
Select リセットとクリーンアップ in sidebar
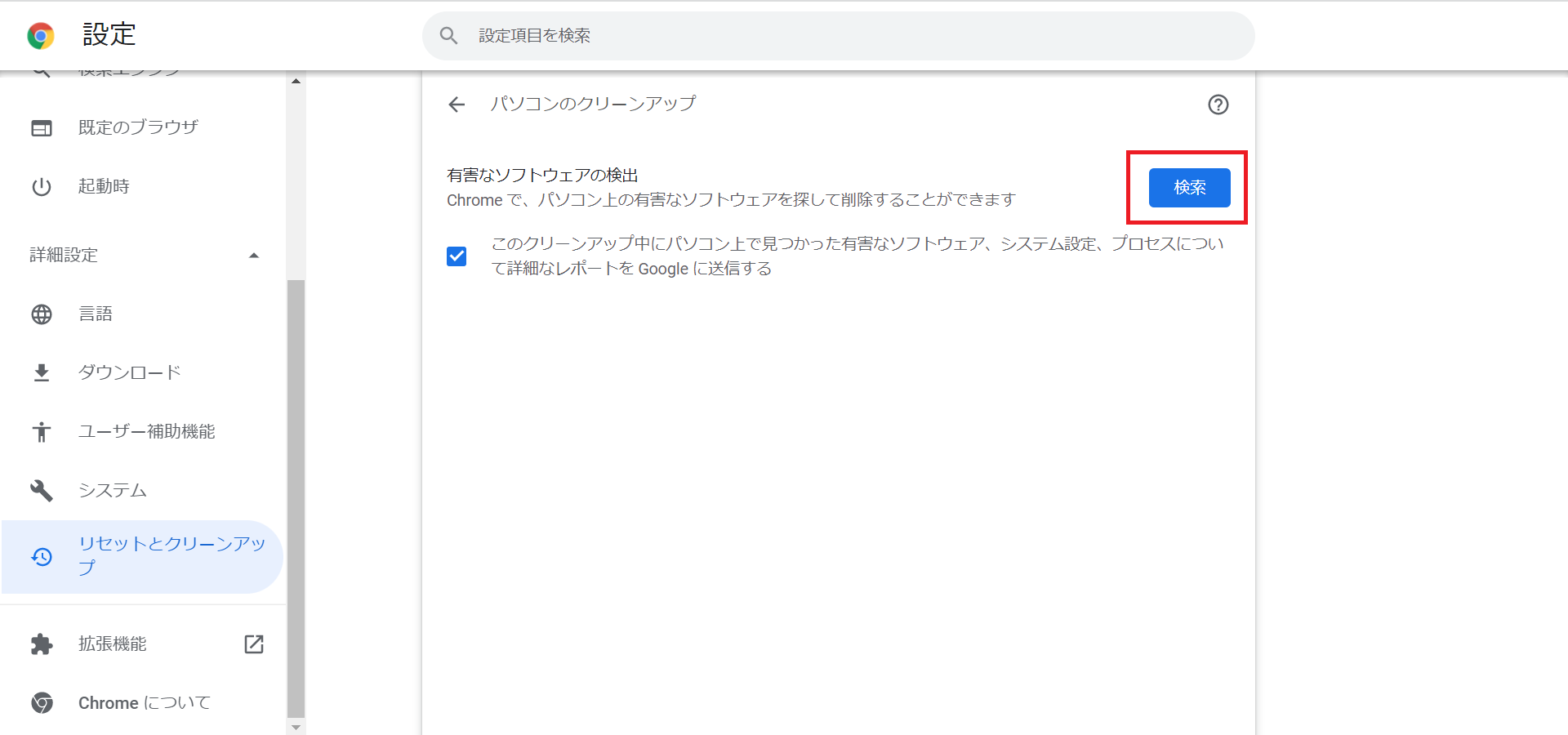coord(171,555)
